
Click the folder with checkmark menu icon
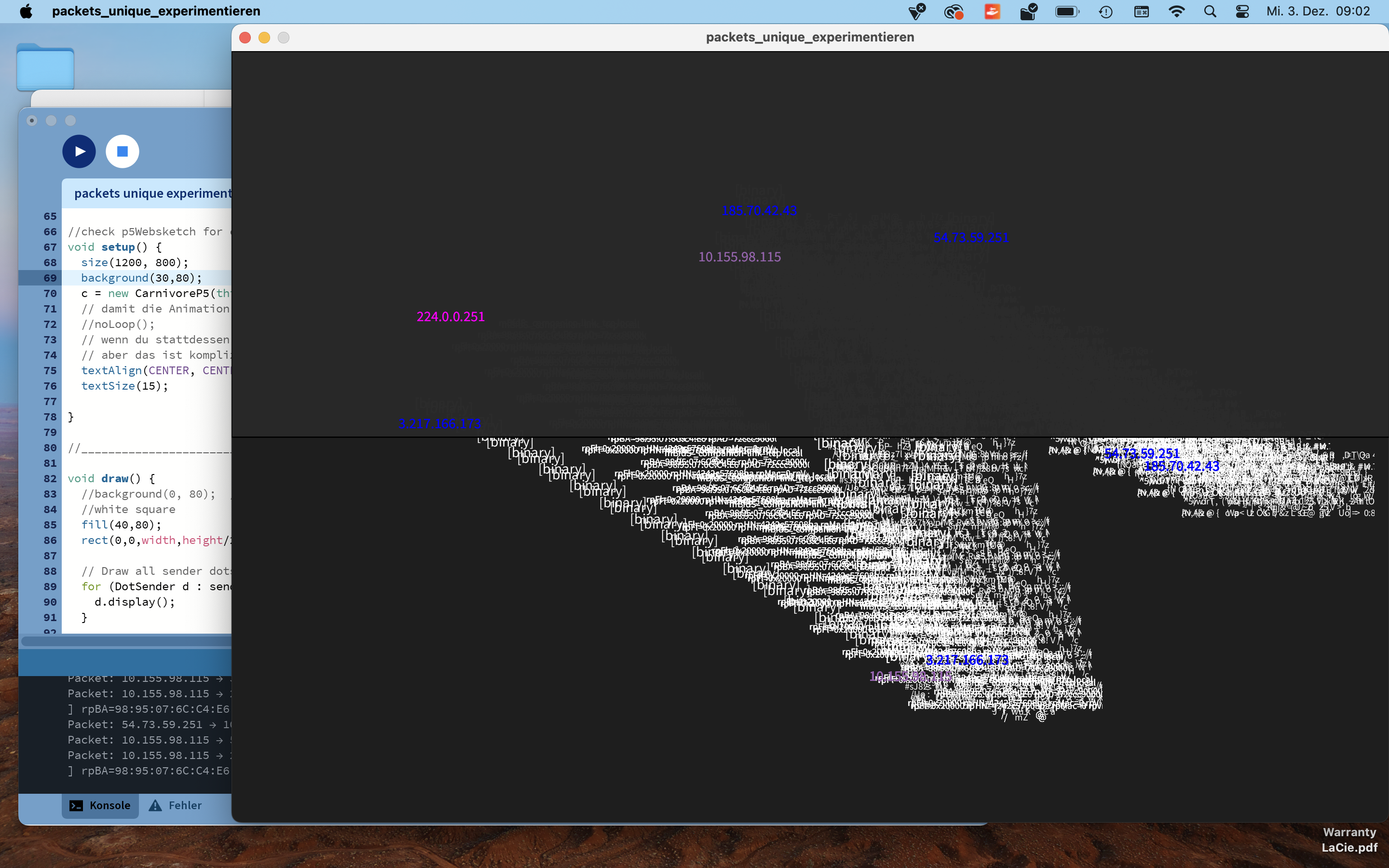click(1029, 12)
